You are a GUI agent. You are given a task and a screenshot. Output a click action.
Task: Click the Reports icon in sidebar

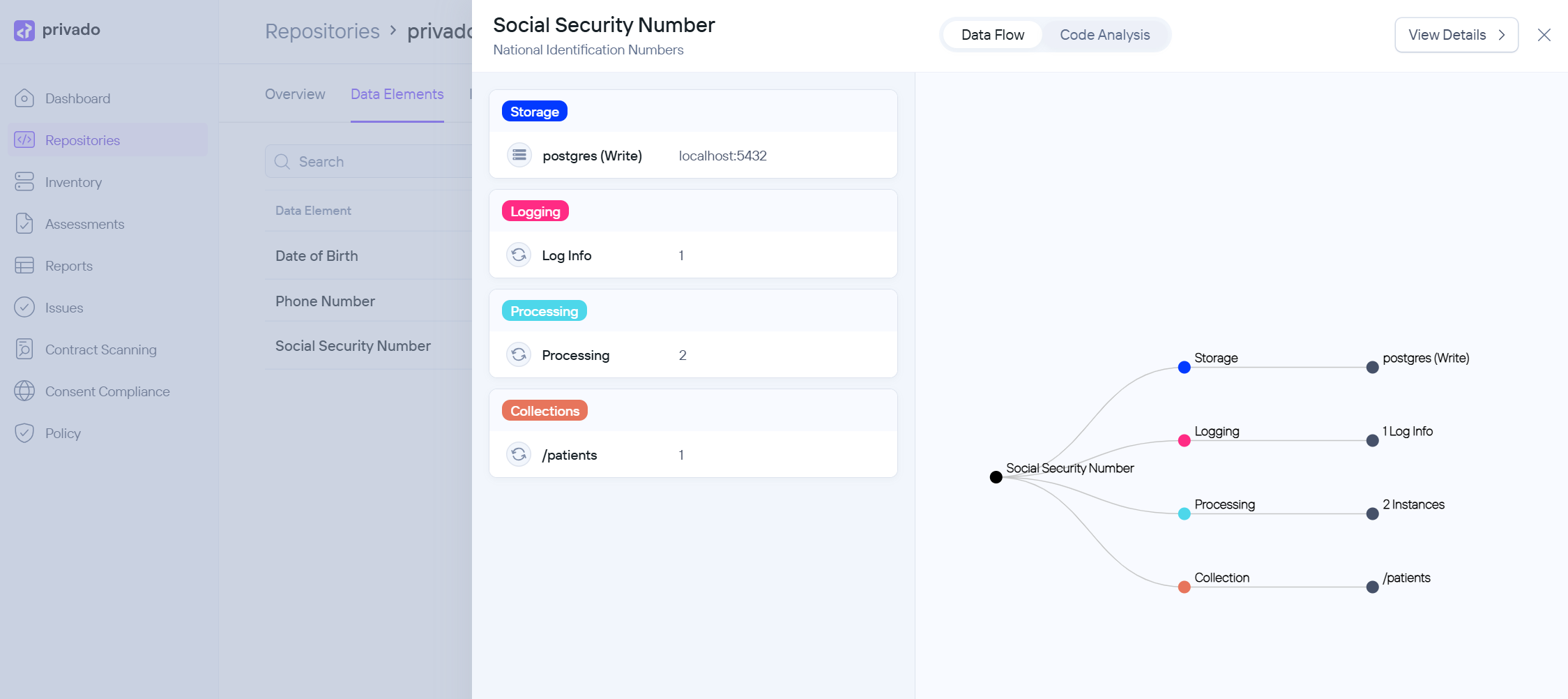[x=24, y=265]
